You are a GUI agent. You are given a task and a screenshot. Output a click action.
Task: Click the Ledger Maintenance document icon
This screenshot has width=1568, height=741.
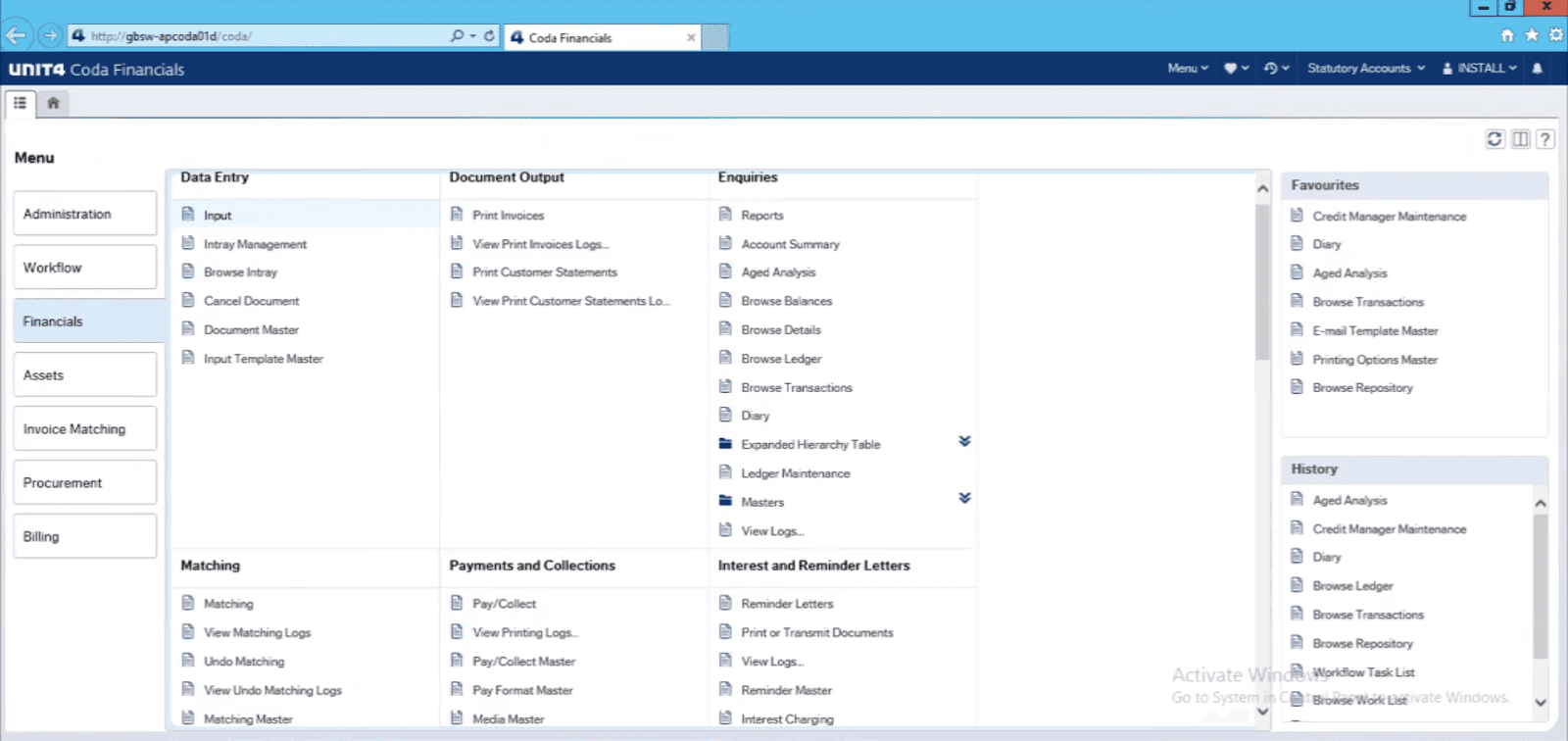click(725, 472)
